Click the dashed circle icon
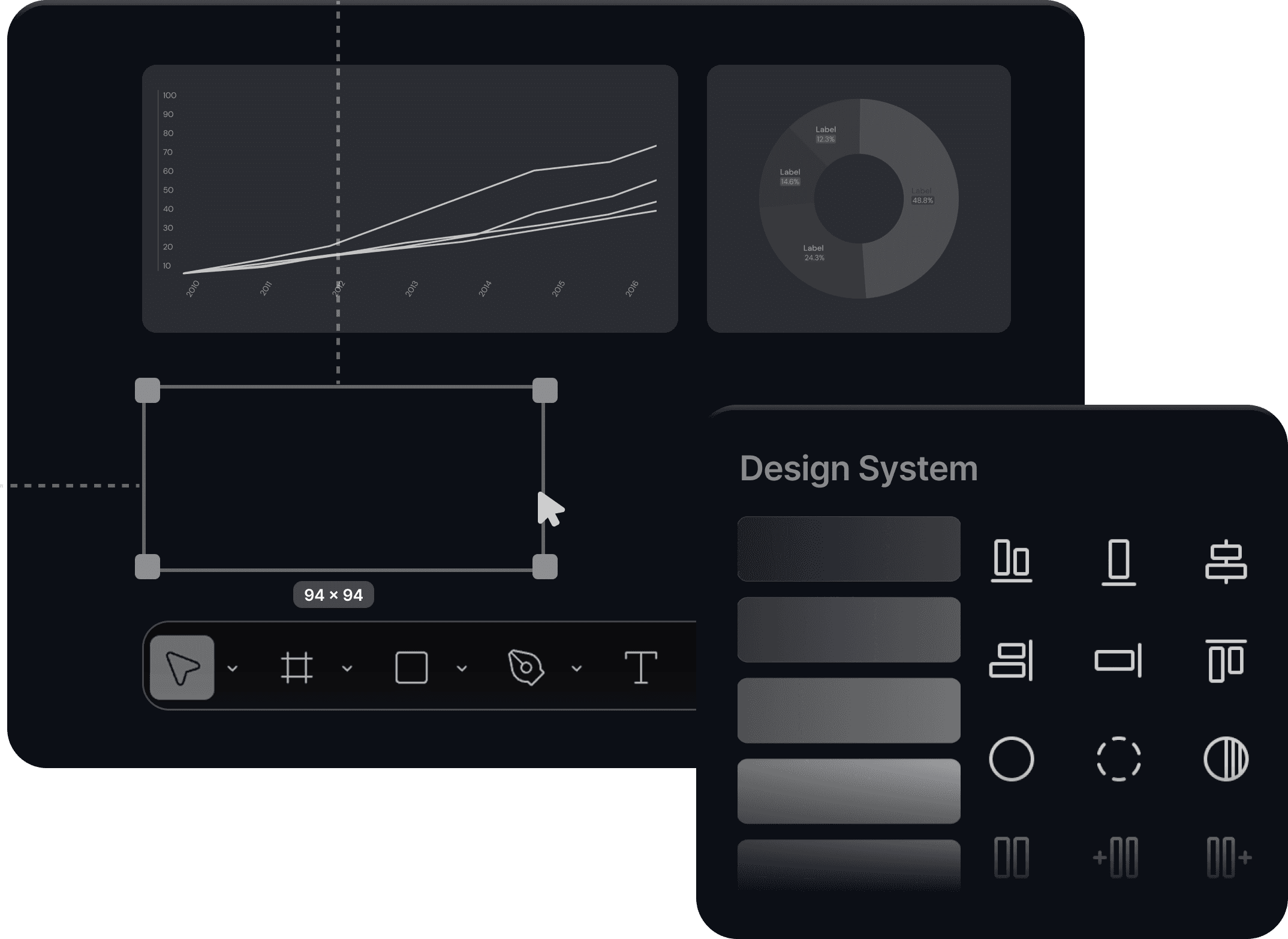1288x939 pixels. 1118,759
